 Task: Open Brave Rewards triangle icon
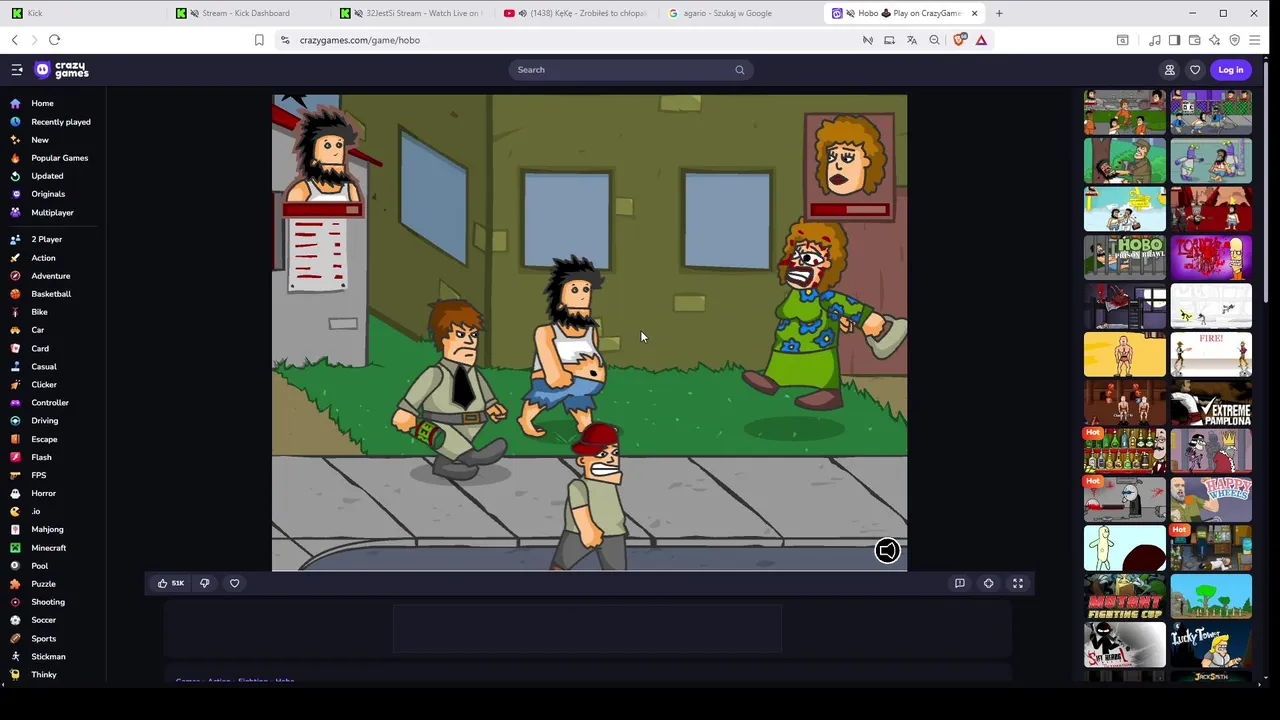981,40
